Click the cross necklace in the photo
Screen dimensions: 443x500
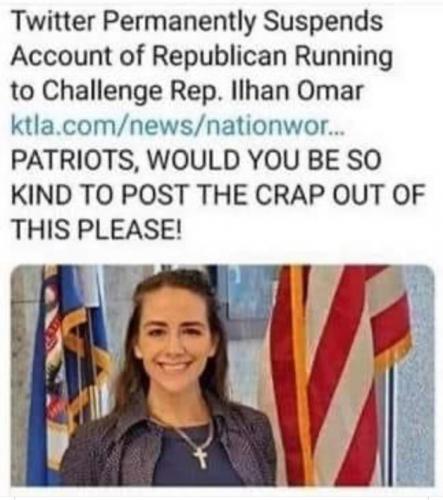tap(201, 457)
